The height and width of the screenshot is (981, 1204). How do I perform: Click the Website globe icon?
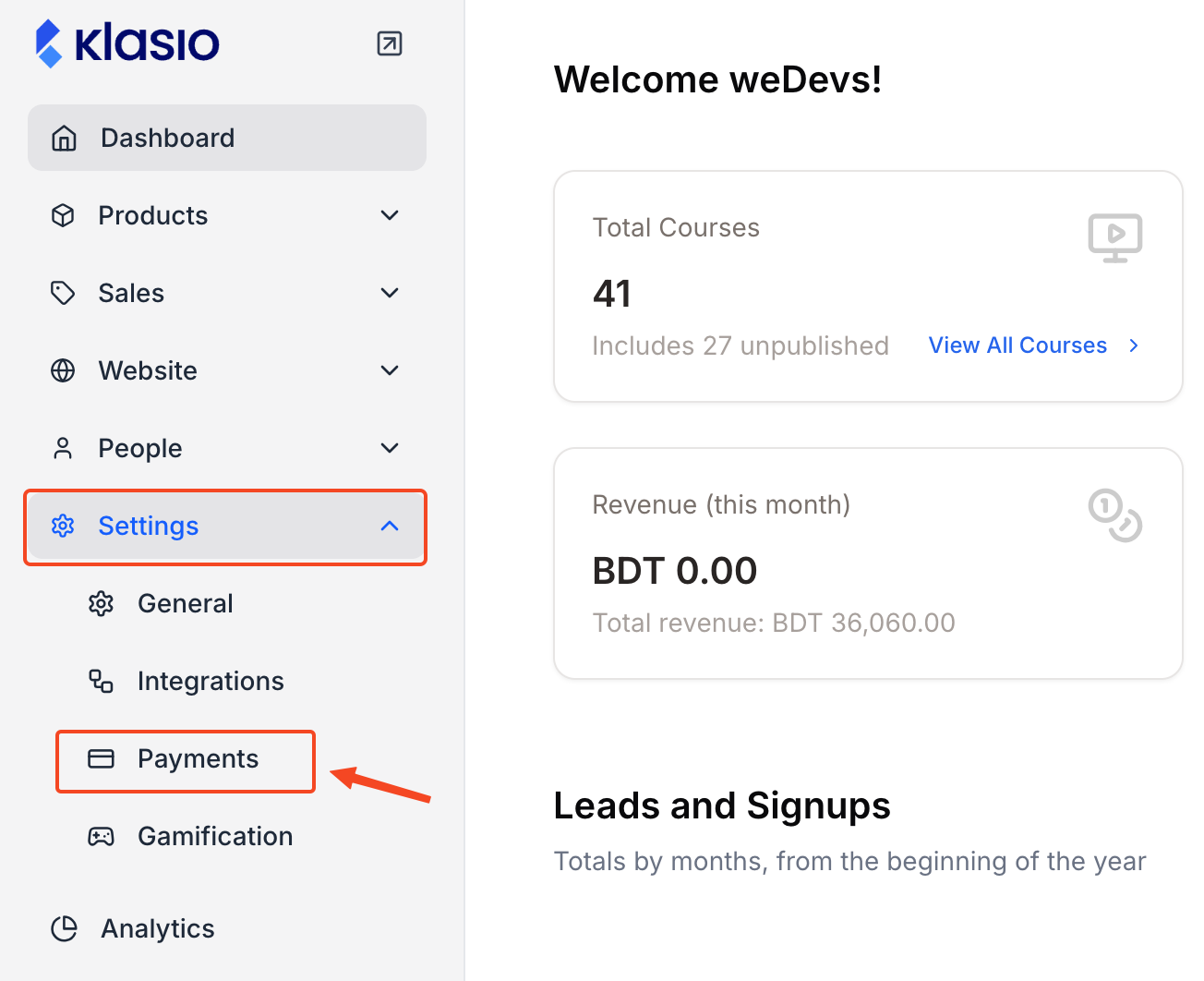pos(63,370)
